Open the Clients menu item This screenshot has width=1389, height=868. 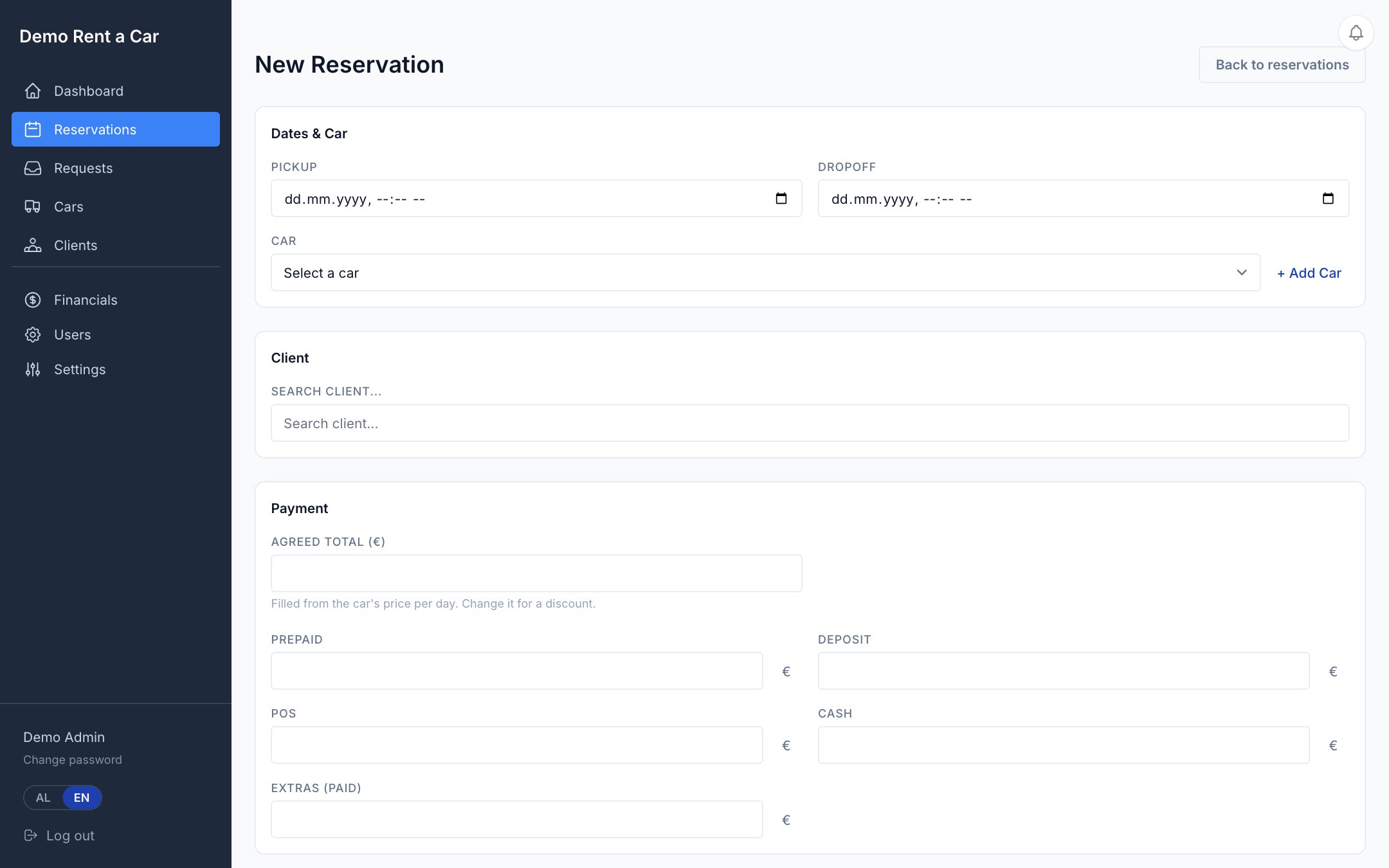pos(116,245)
